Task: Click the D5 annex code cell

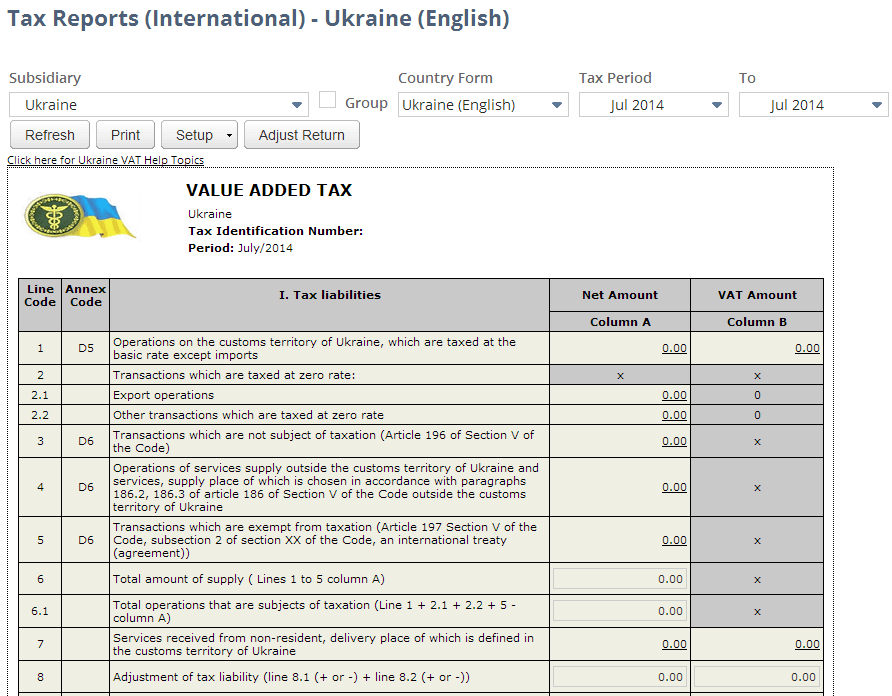Action: (86, 348)
